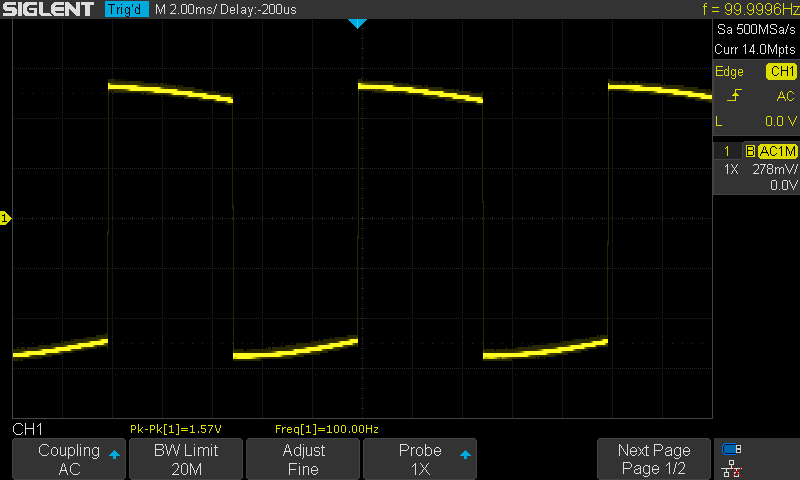
Task: Click the channel 1 number box
Action: pos(728,151)
